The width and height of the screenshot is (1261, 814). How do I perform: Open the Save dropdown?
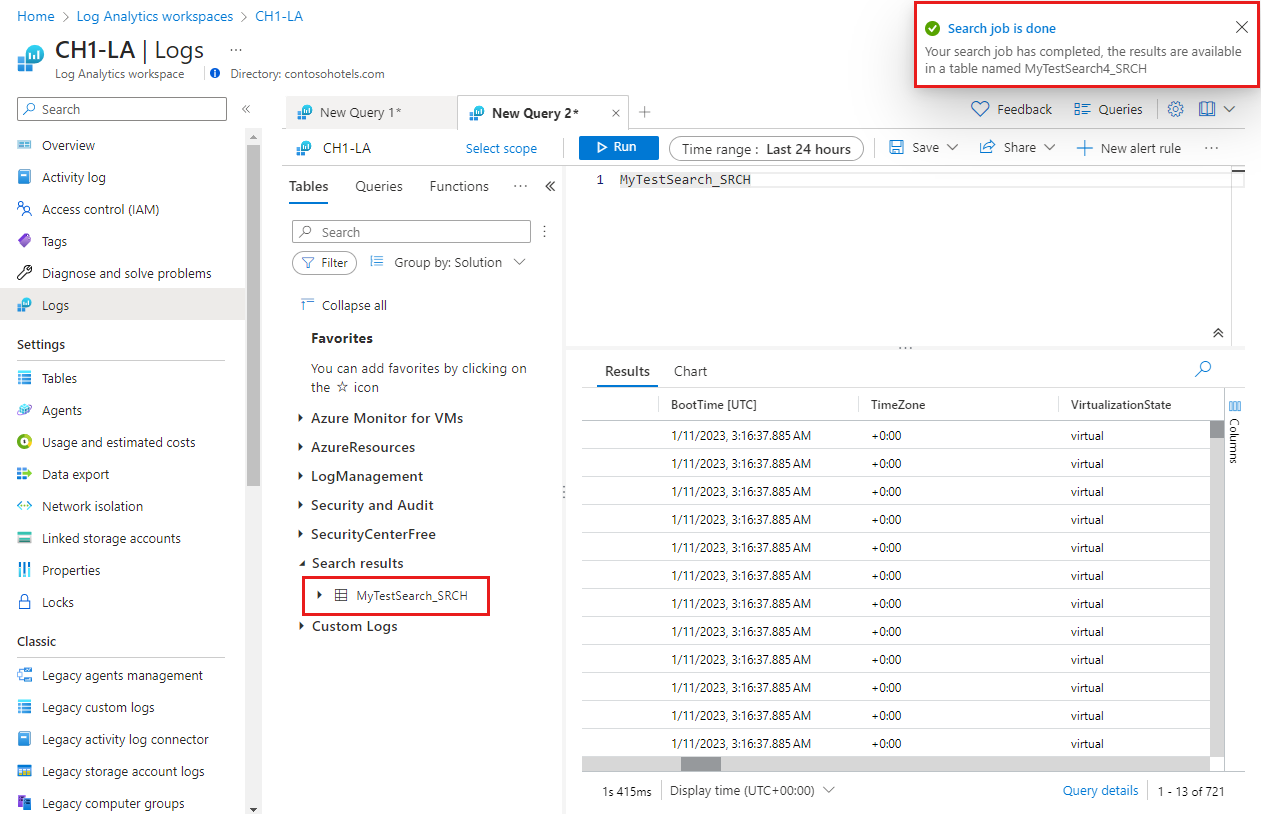[x=923, y=147]
